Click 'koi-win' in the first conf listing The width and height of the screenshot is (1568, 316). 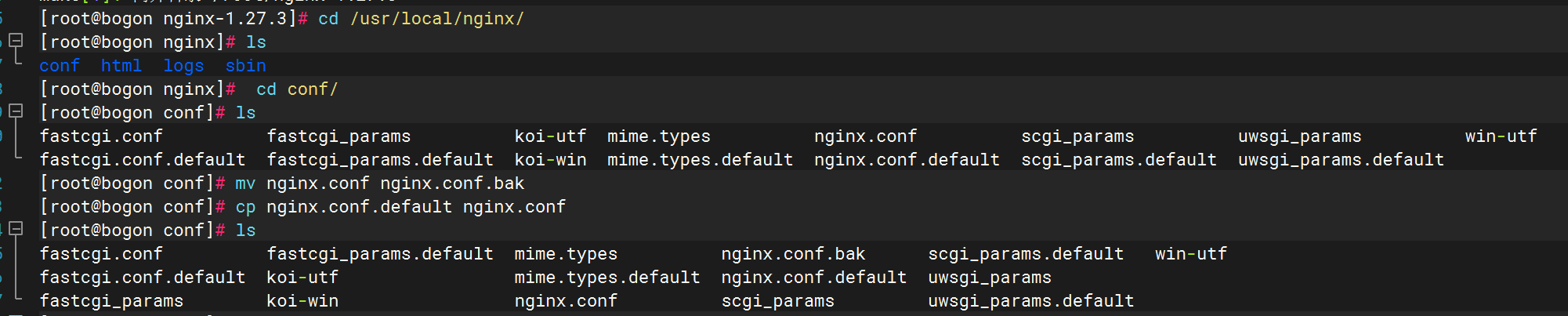(550, 160)
